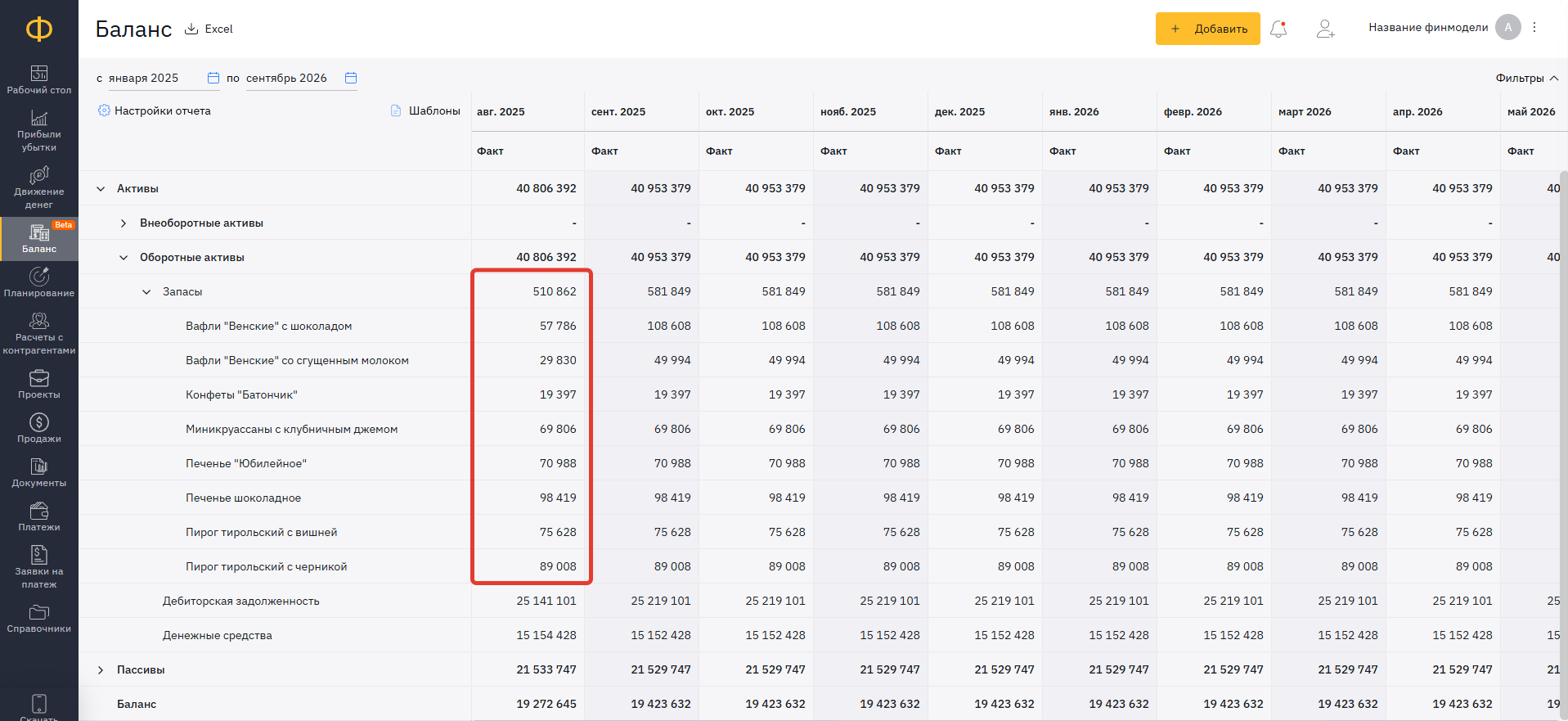1568x721 pixels.
Task: Open the start date calendar icon
Action: [x=213, y=78]
